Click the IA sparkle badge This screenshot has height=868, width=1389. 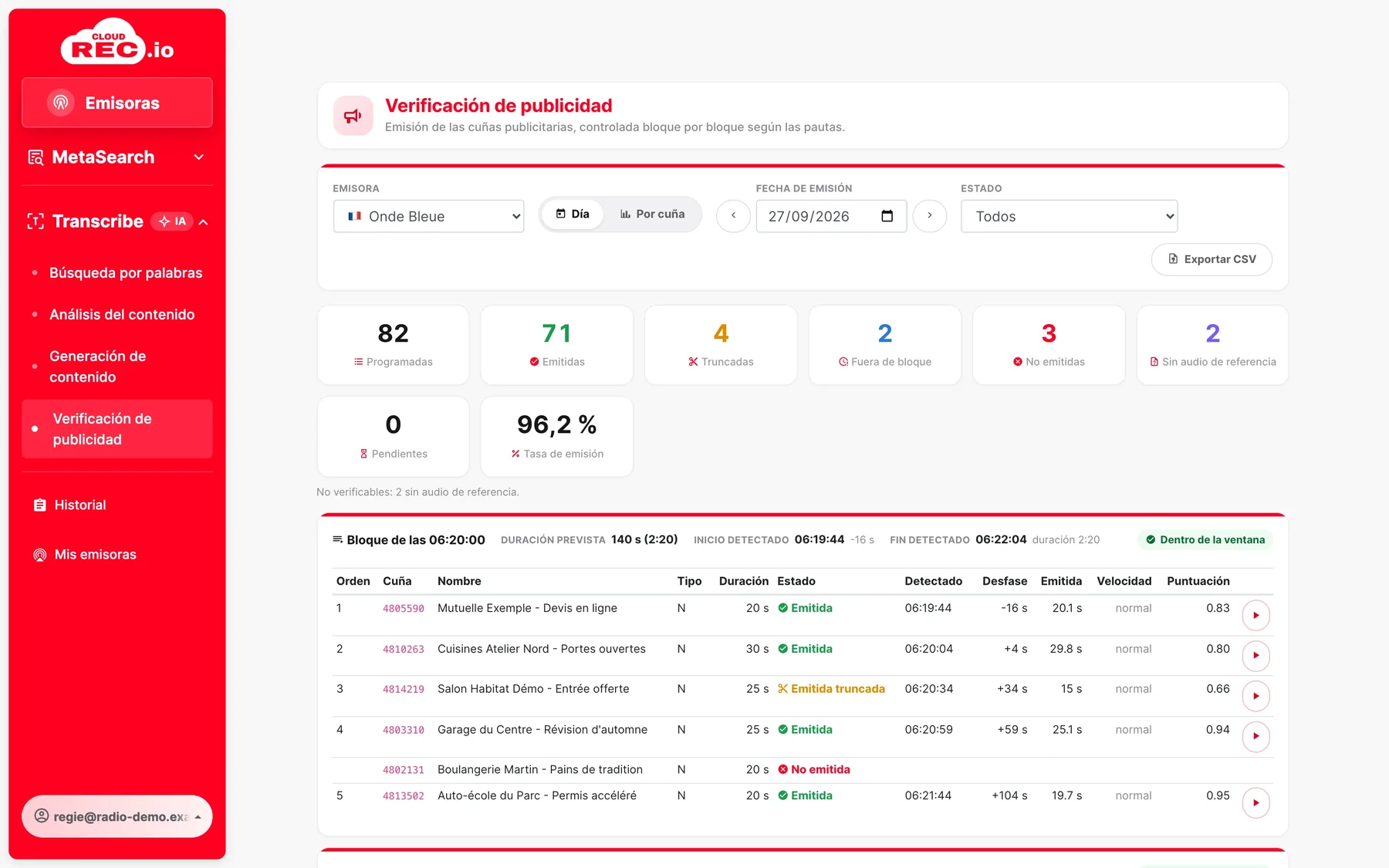(172, 221)
